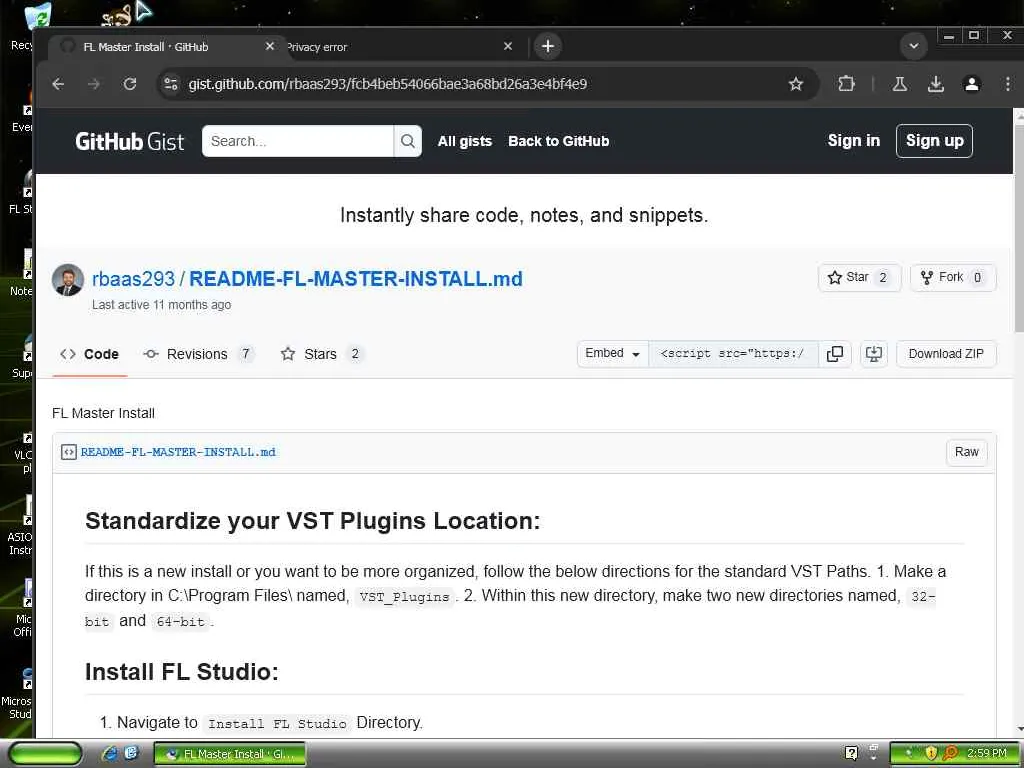The width and height of the screenshot is (1024, 768).
Task: Click the GitHub Gist logo
Action: click(x=129, y=141)
